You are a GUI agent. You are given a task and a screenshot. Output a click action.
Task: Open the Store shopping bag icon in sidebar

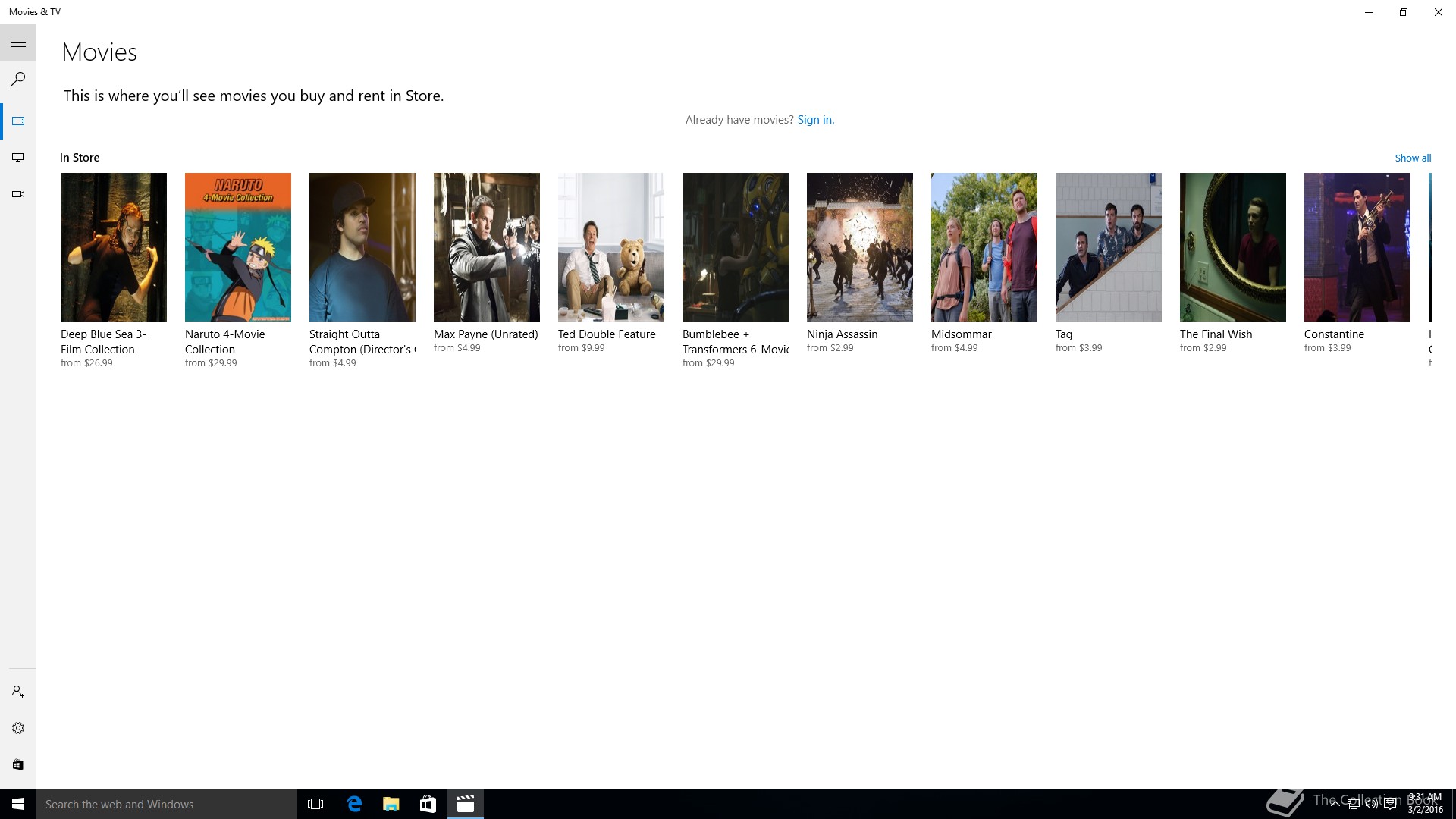[18, 764]
